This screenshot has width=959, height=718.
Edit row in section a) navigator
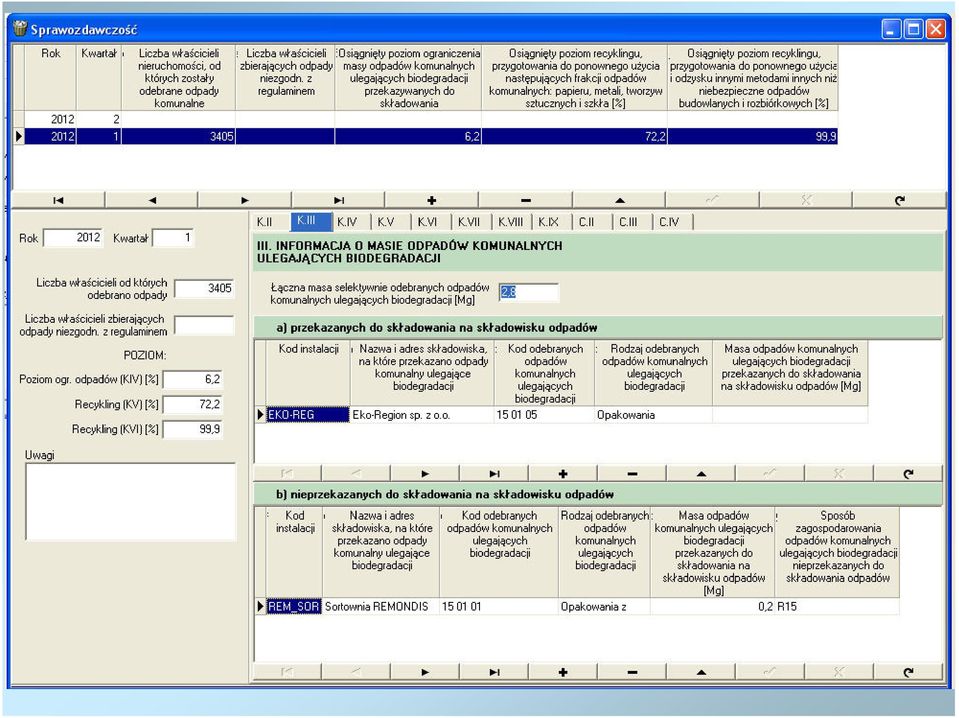(x=702, y=473)
